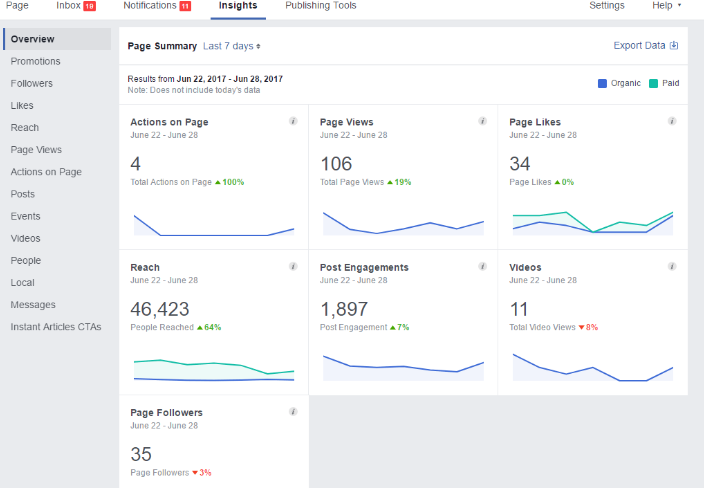The image size is (704, 488).
Task: Click info icon on Post Engagements card
Action: click(x=483, y=267)
